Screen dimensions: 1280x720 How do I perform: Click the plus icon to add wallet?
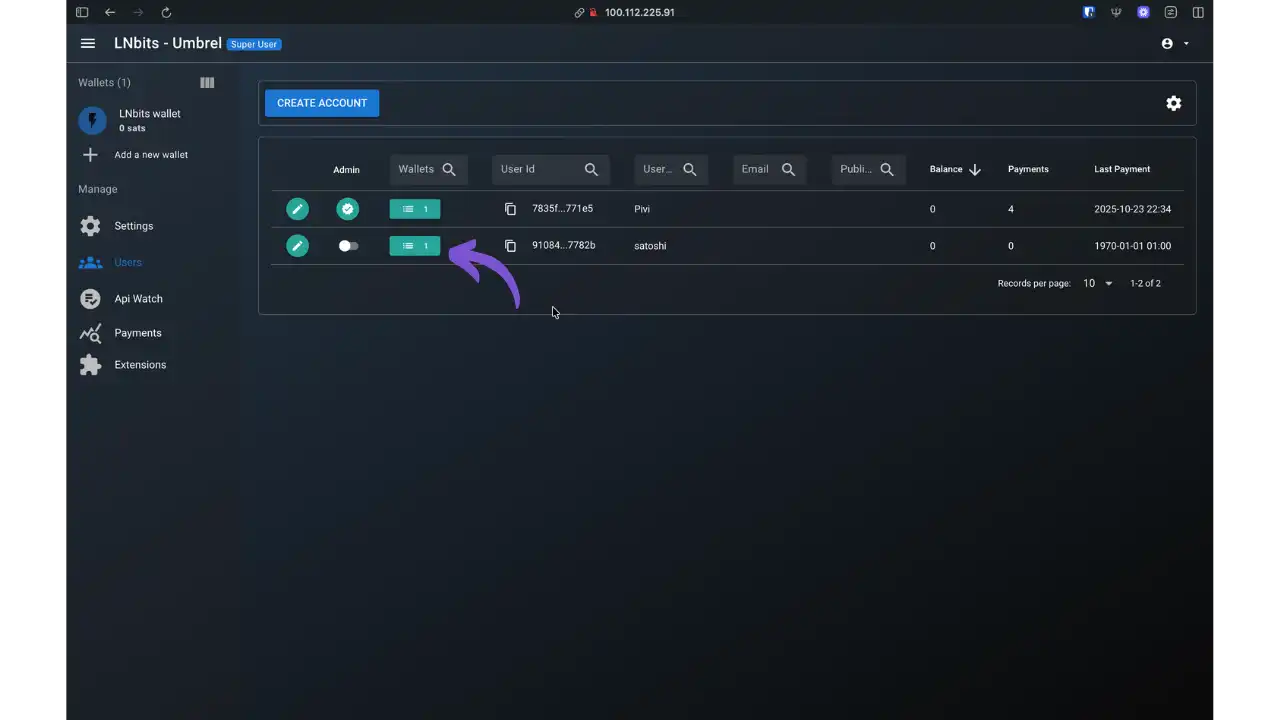tap(90, 155)
